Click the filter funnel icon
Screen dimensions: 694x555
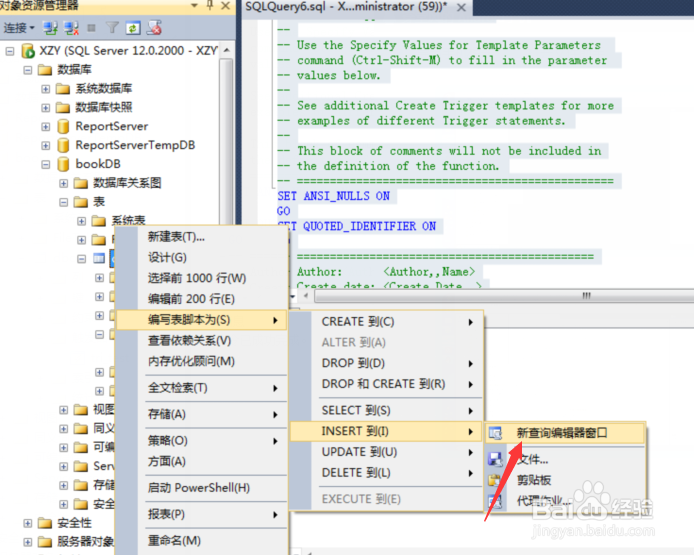(112, 28)
